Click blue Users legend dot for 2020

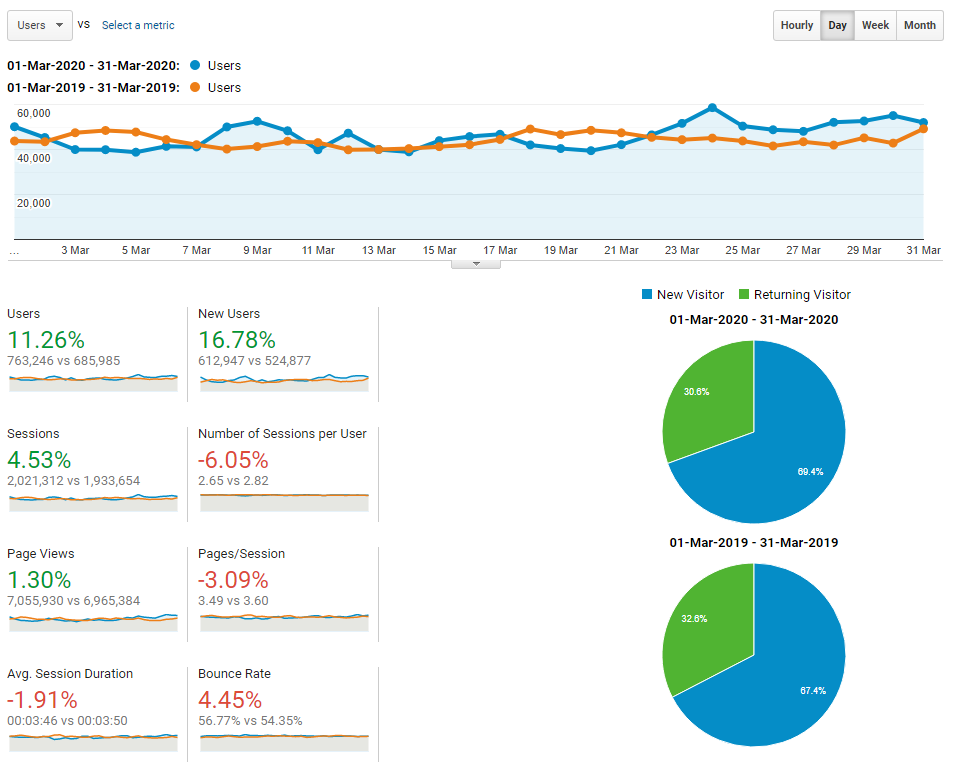click(194, 66)
